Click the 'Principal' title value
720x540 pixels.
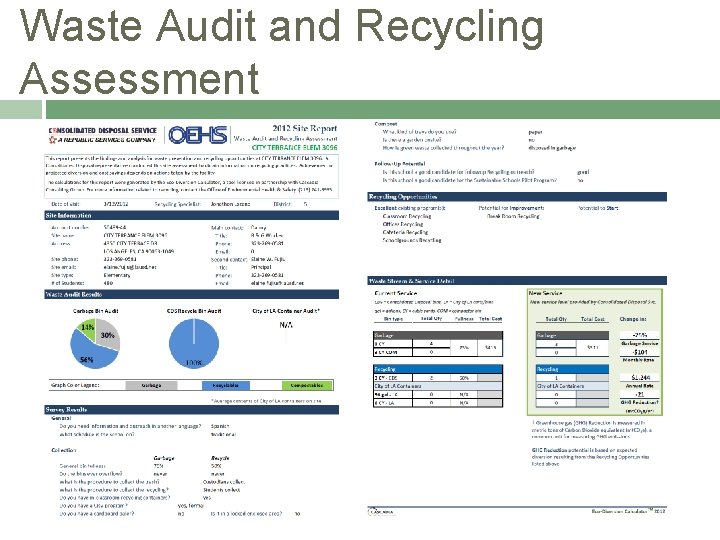coord(261,267)
